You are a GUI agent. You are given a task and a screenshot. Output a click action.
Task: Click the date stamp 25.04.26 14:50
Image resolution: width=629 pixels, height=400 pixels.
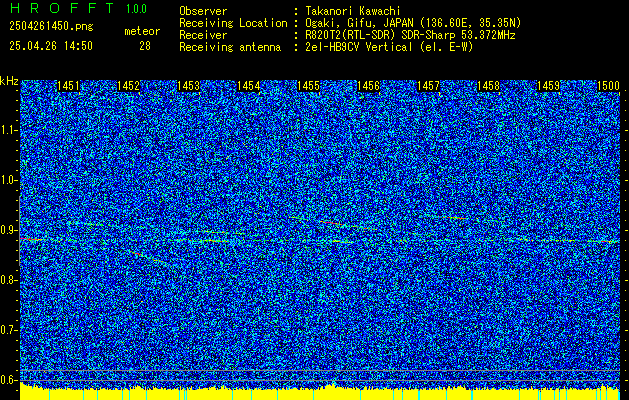click(51, 46)
